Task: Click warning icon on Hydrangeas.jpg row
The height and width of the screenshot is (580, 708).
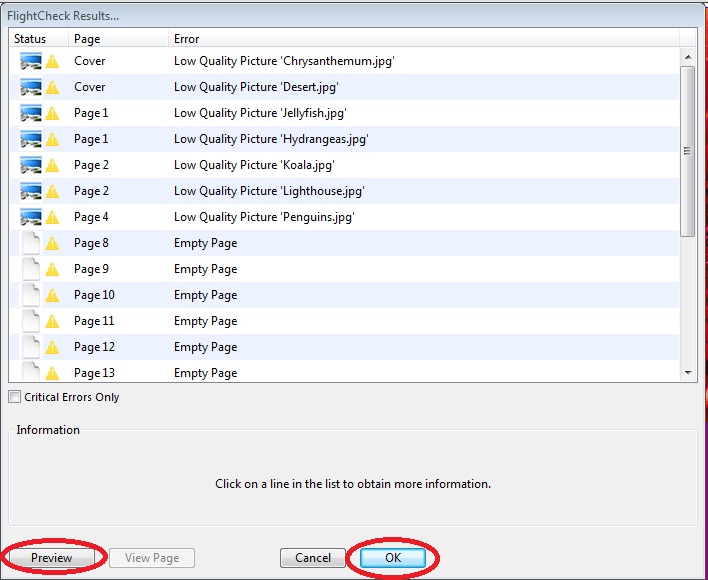Action: tap(53, 139)
